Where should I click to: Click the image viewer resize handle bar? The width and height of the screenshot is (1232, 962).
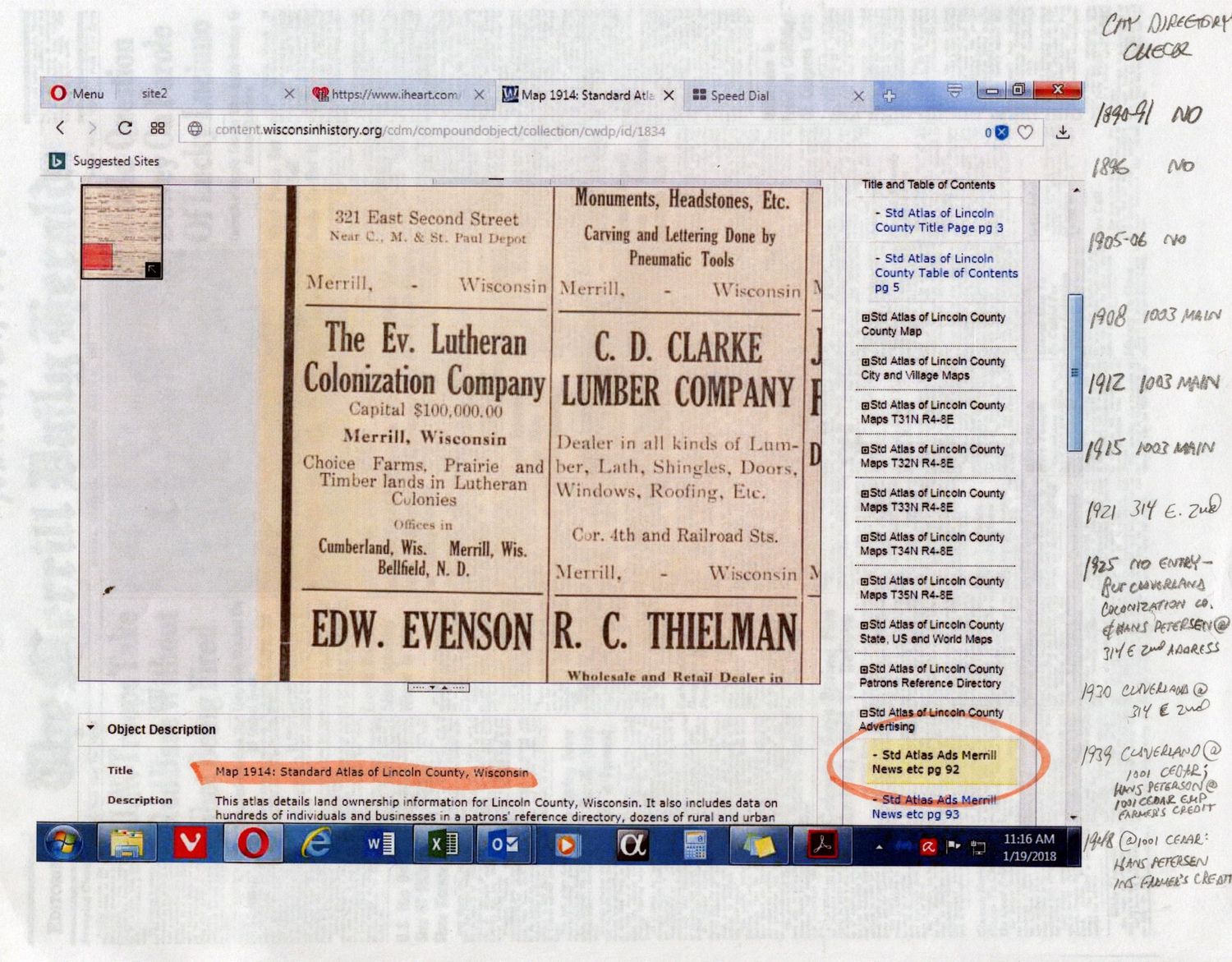[439, 687]
